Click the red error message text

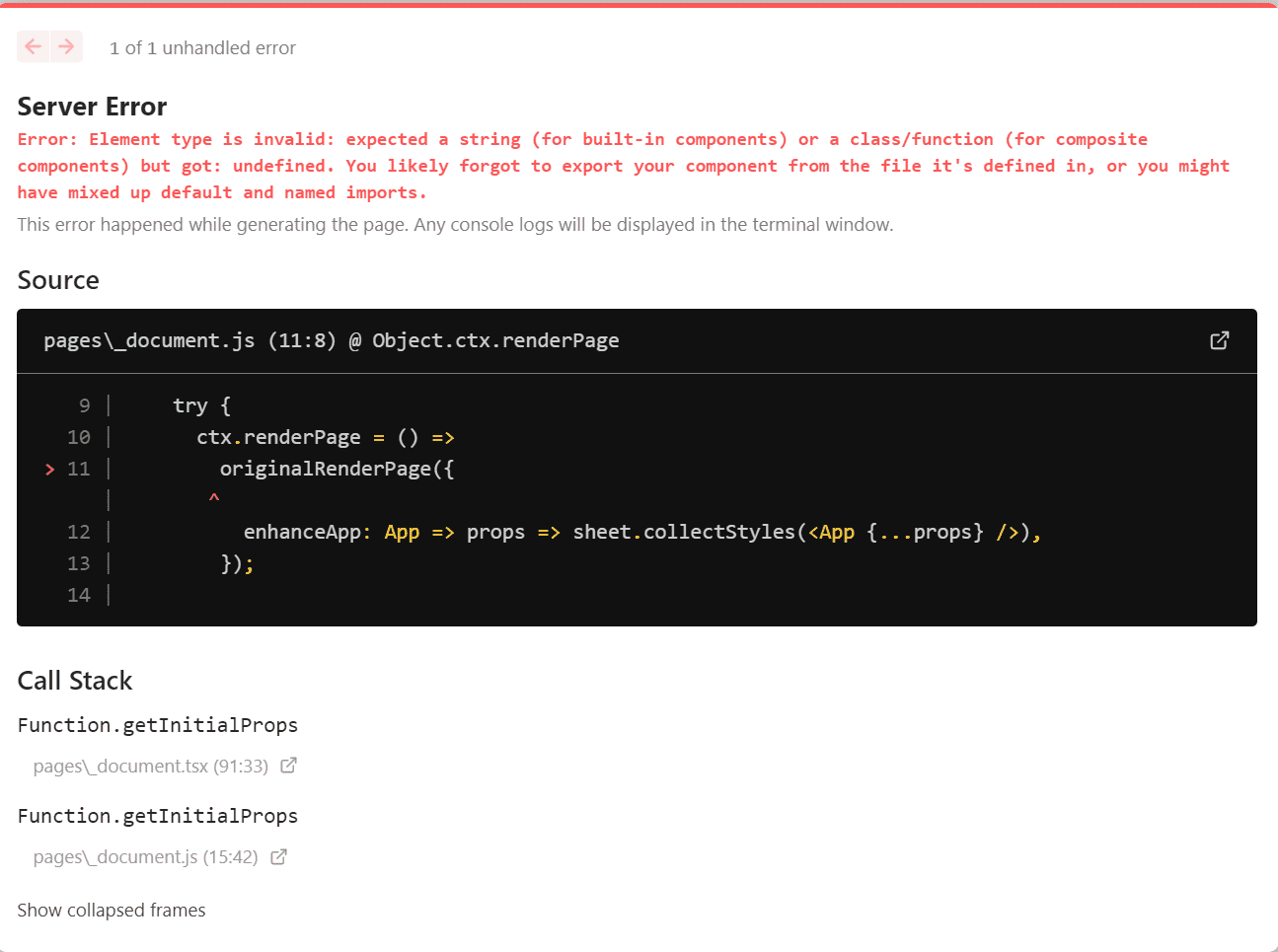coord(622,166)
